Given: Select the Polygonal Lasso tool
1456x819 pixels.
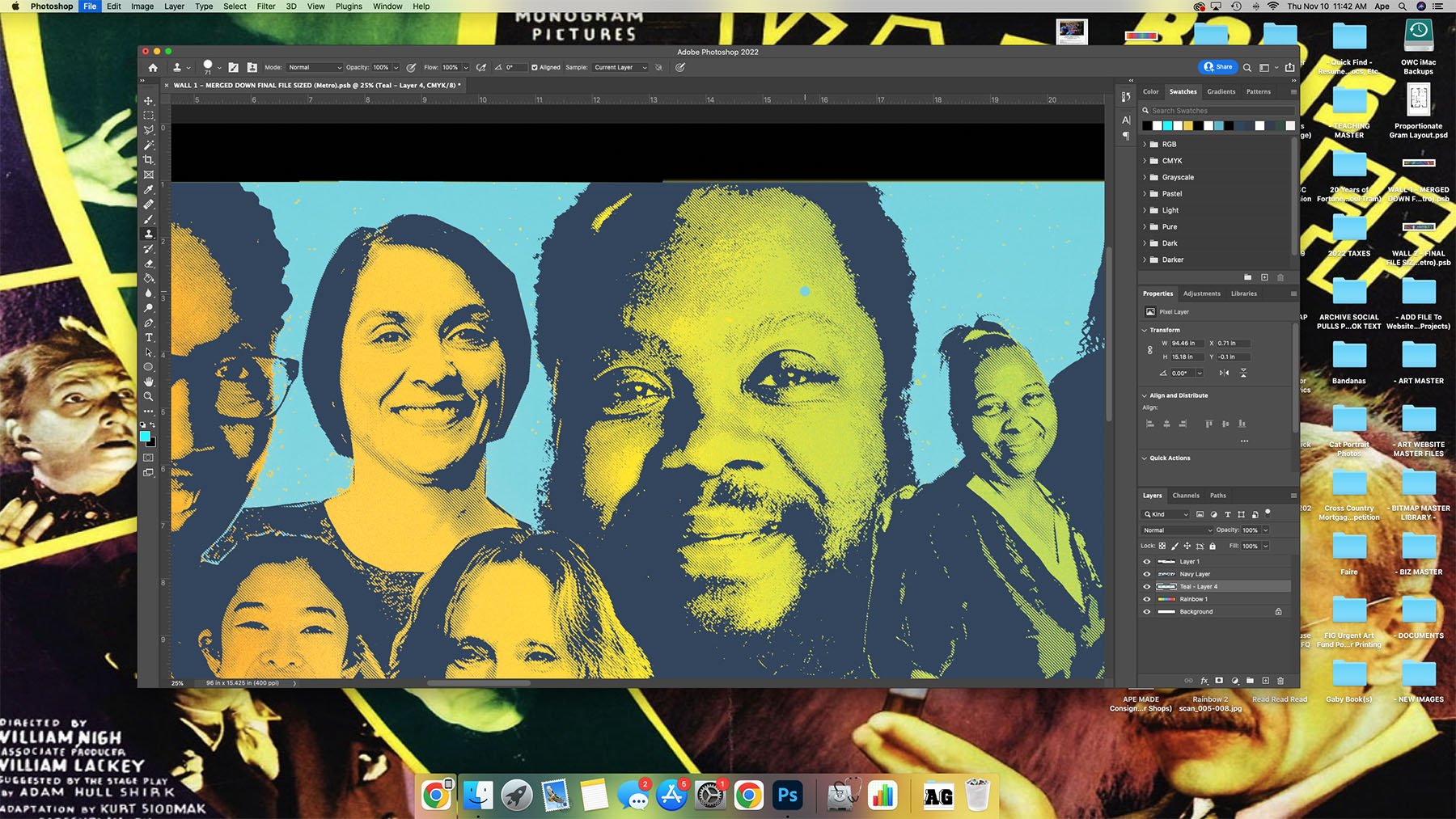Looking at the screenshot, I should (x=148, y=130).
